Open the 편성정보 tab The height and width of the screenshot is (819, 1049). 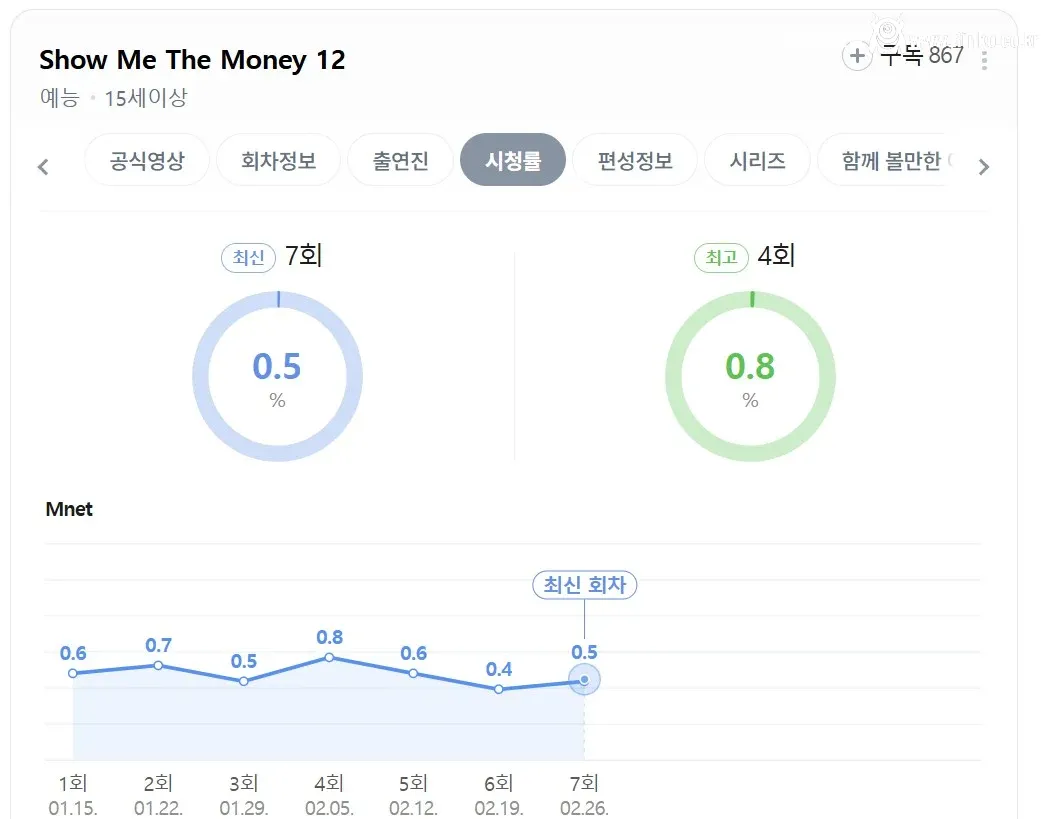pos(634,160)
